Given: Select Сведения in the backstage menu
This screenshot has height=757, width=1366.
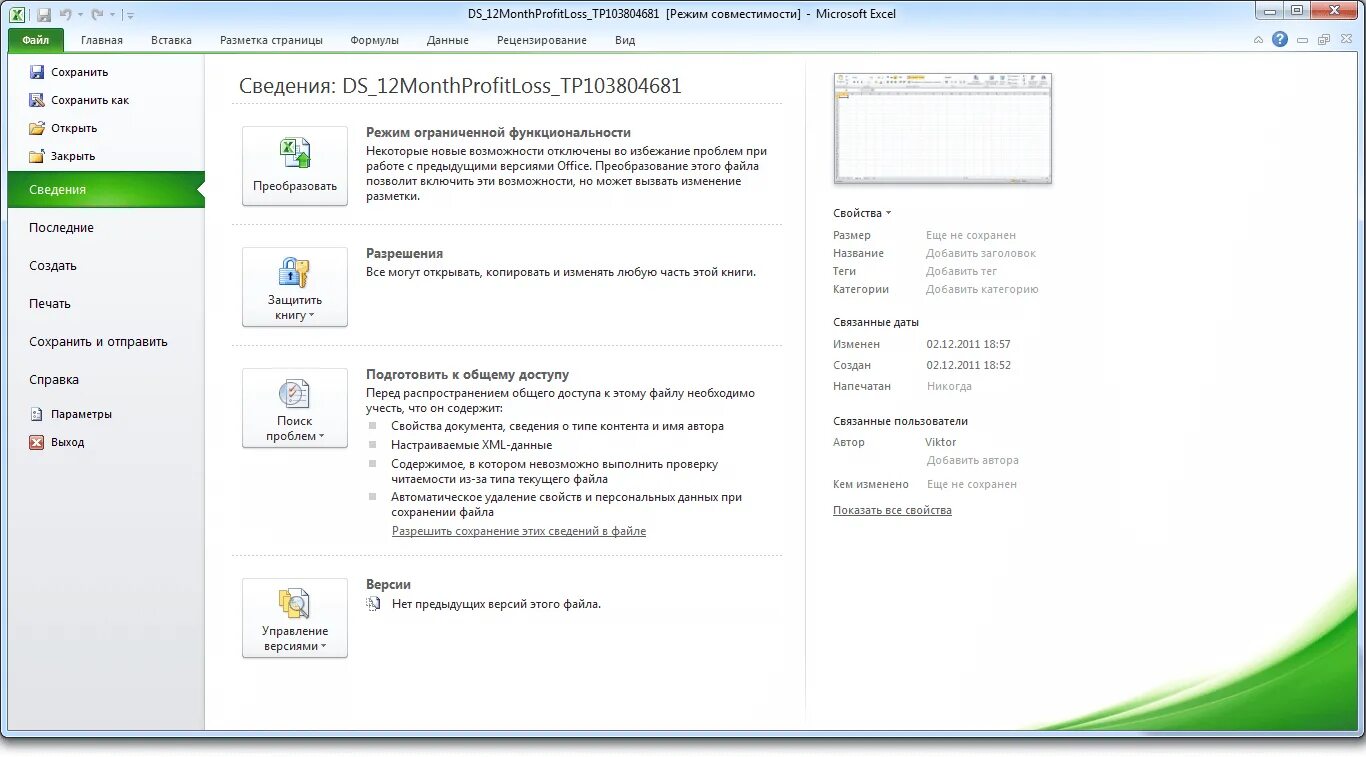Looking at the screenshot, I should 104,190.
